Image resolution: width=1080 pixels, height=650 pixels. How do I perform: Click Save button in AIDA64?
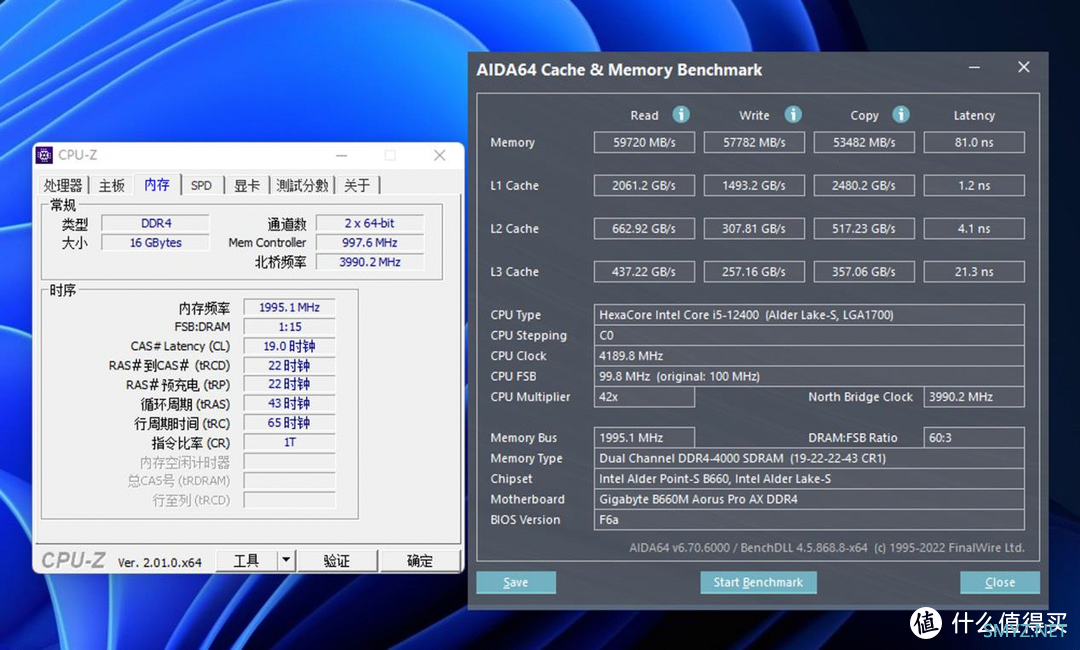(516, 583)
